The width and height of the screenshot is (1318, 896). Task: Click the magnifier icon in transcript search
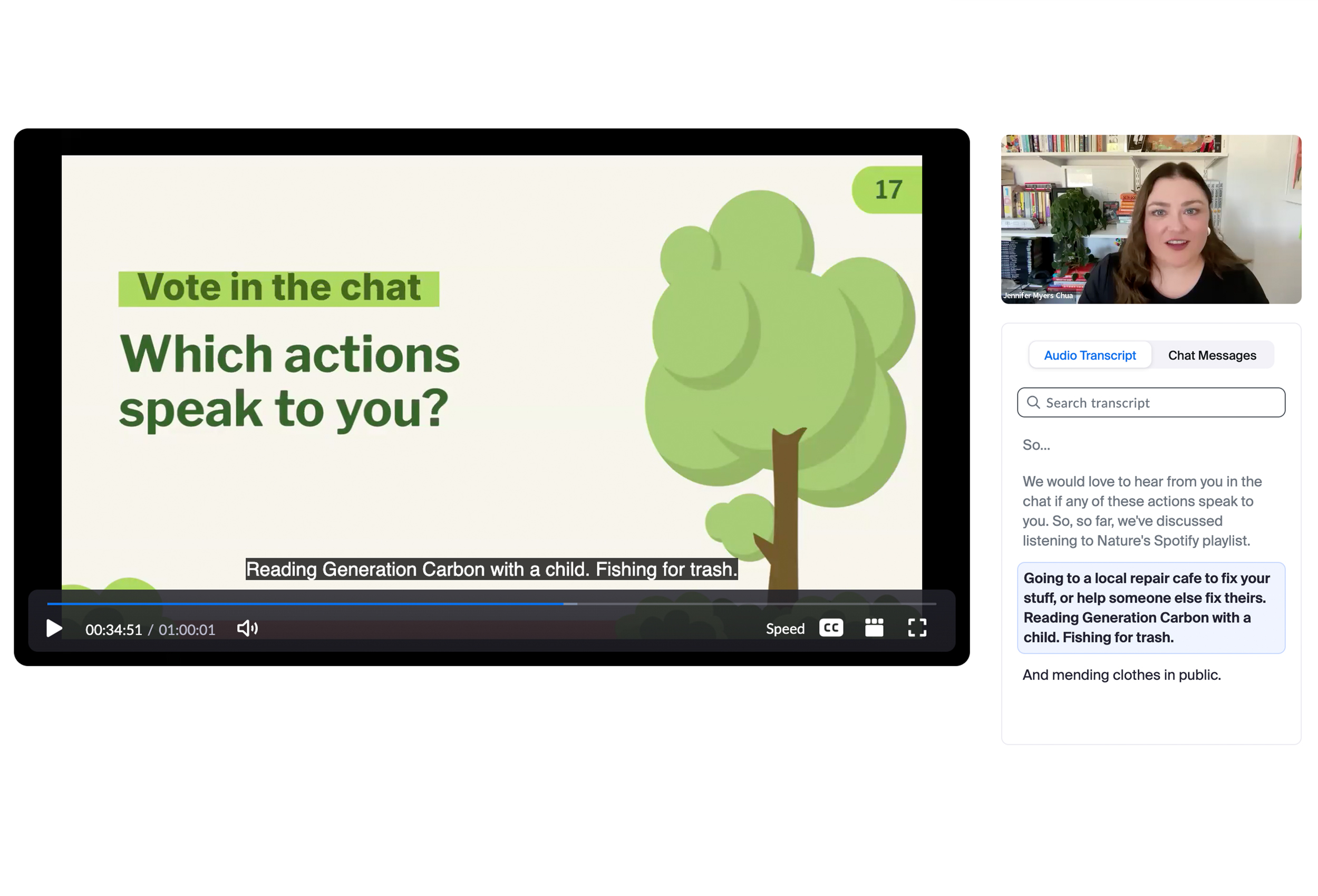coord(1033,403)
